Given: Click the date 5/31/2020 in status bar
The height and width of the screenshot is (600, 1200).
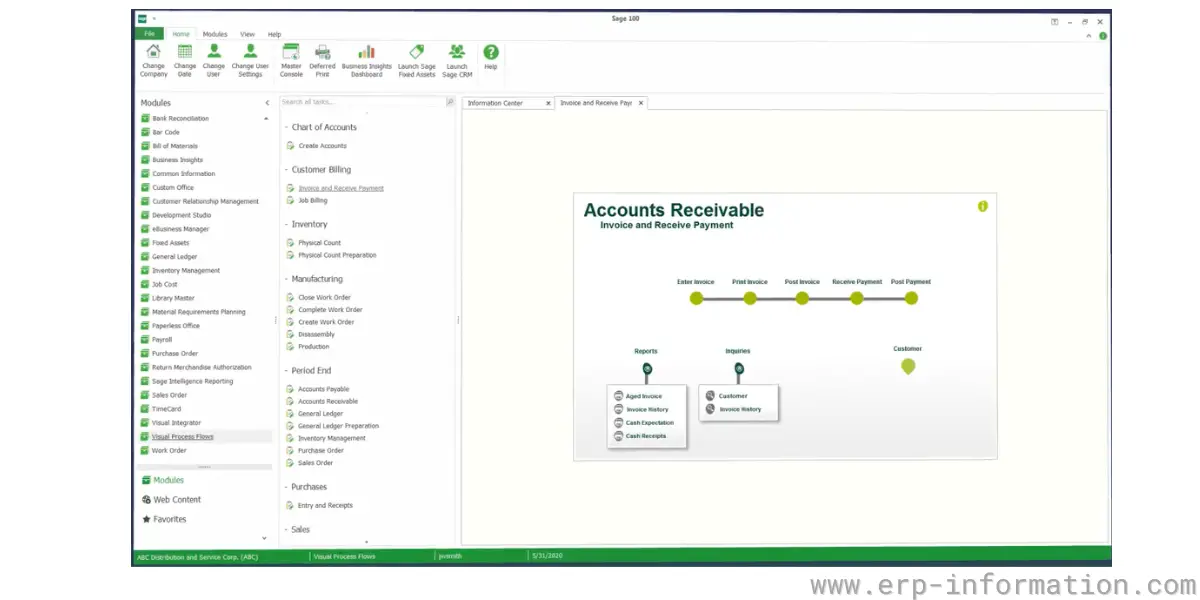Looking at the screenshot, I should pyautogui.click(x=548, y=556).
